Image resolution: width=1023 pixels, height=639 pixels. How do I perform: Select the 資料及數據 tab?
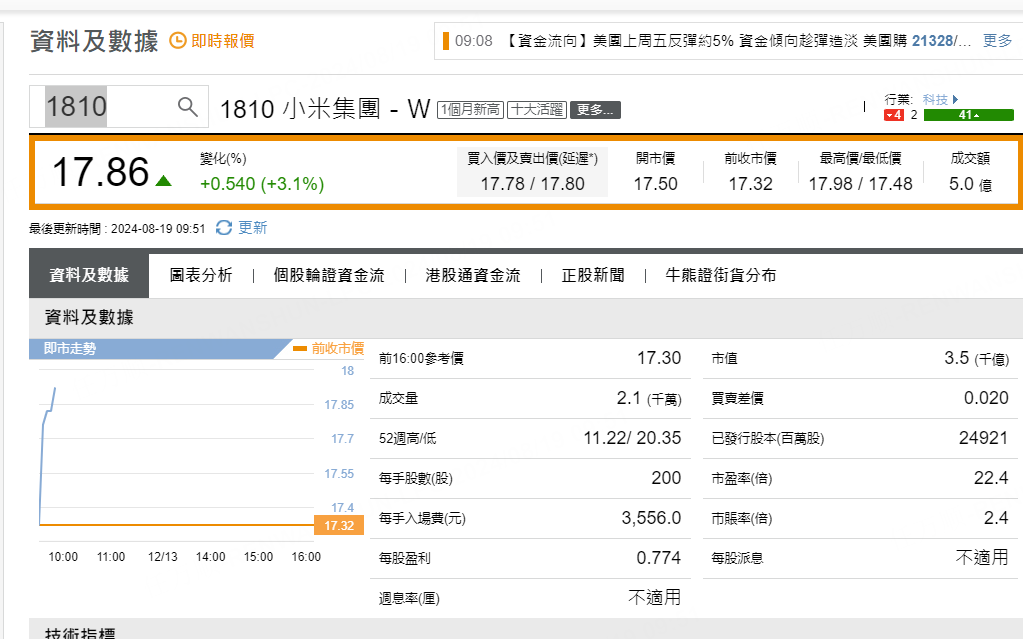click(x=89, y=275)
